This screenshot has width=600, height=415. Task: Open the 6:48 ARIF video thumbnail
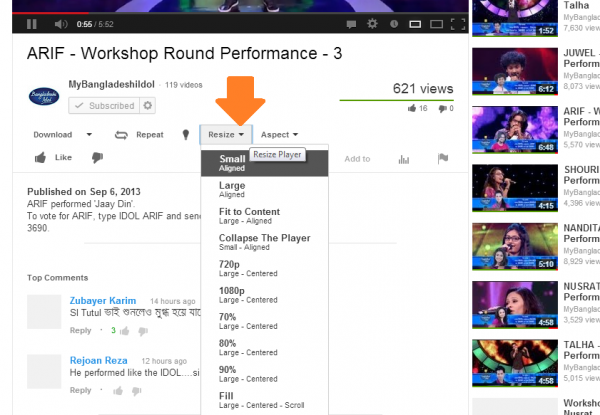[x=515, y=130]
